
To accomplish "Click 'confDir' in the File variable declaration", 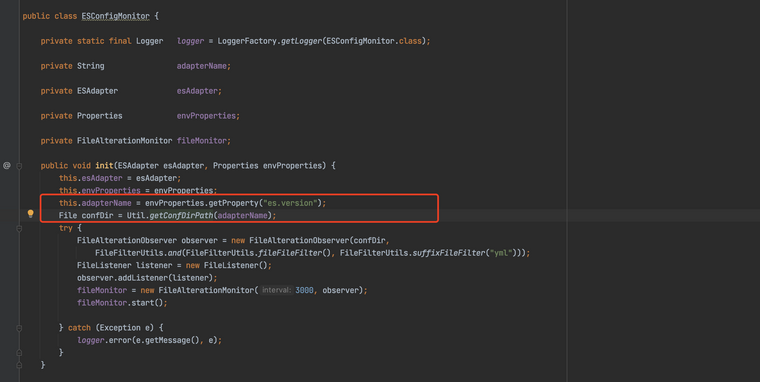I will tap(97, 216).
